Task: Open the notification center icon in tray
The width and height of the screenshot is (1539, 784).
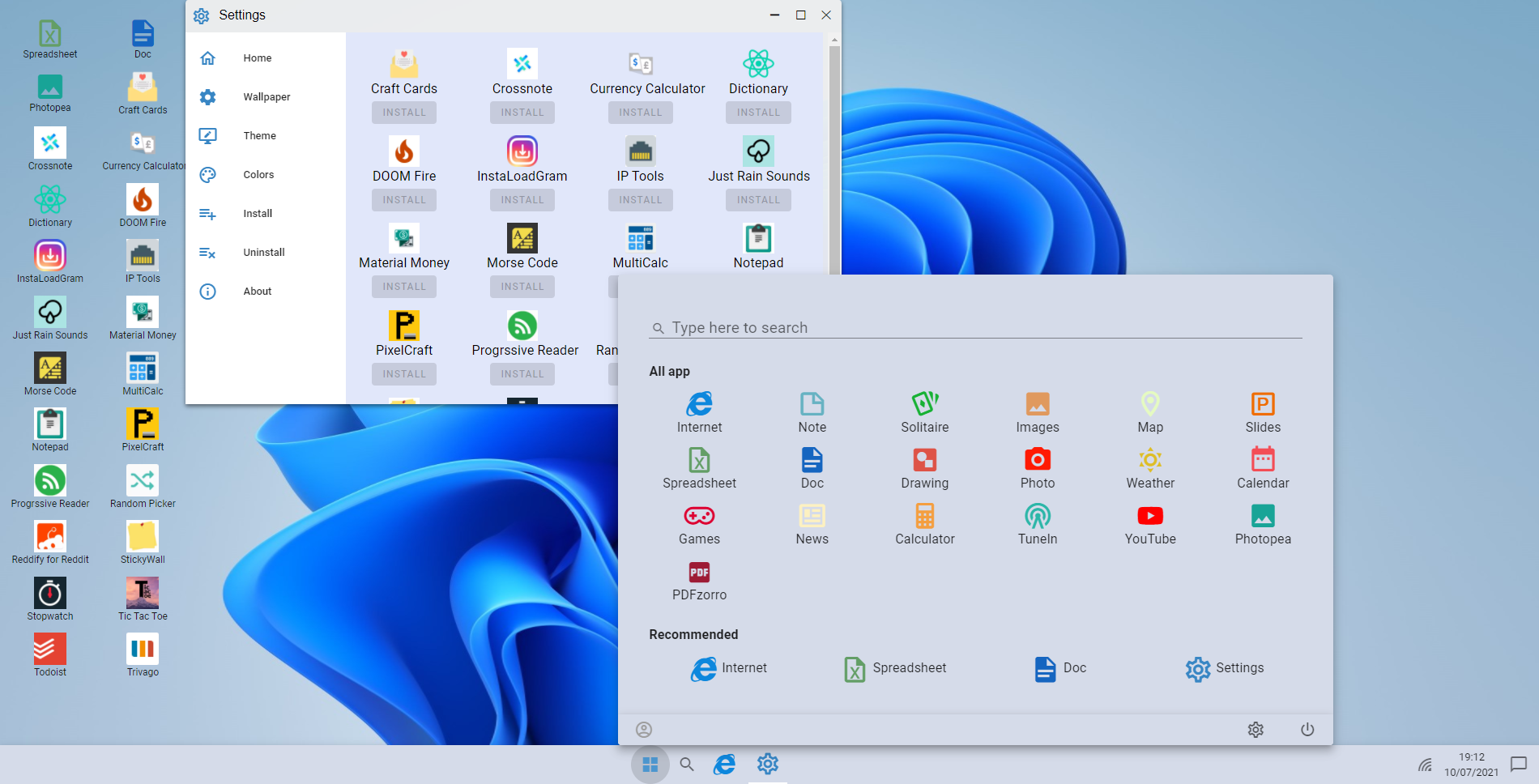Action: click(x=1518, y=764)
